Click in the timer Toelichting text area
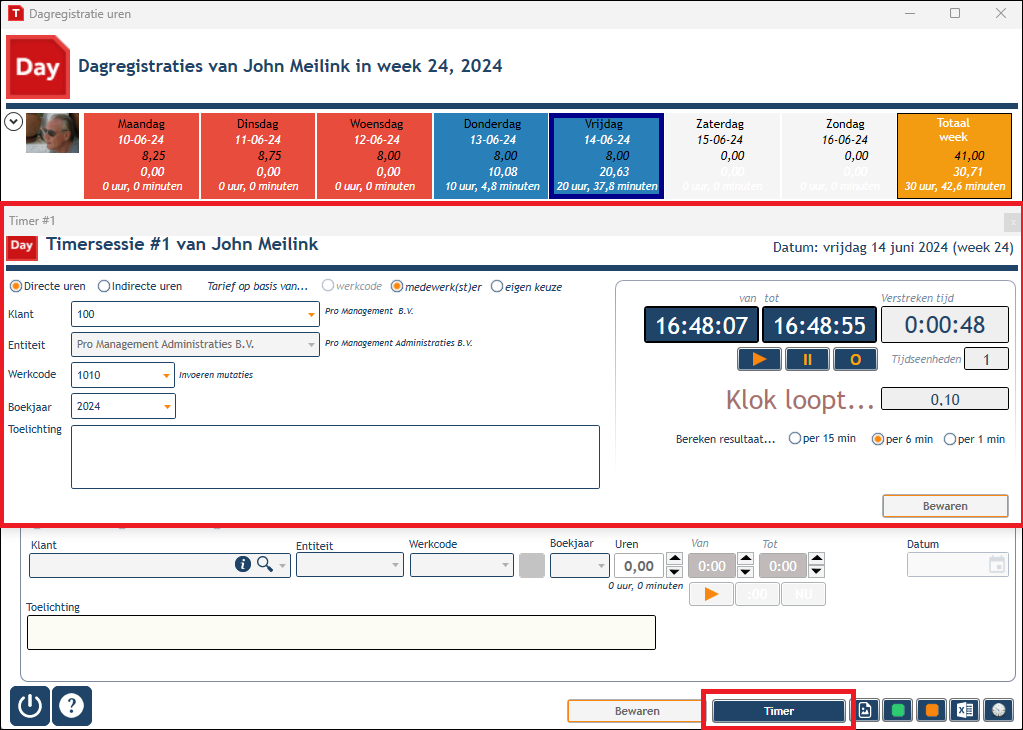The width and height of the screenshot is (1023, 730). point(335,457)
